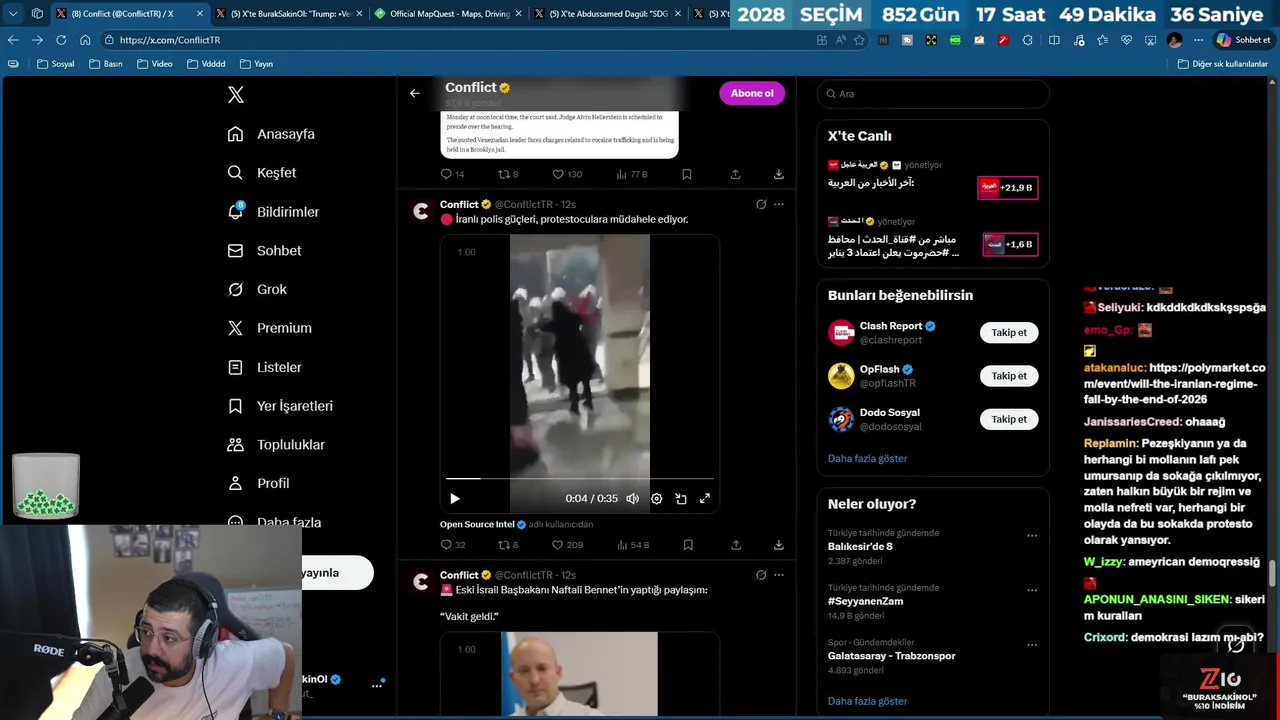Open Anasayfa in the X sidebar
This screenshot has height=720, width=1280.
pos(271,134)
